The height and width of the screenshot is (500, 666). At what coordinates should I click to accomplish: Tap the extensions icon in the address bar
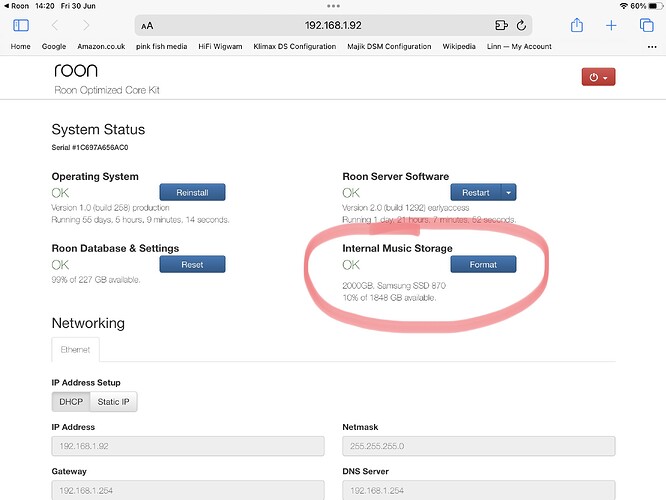tap(501, 25)
